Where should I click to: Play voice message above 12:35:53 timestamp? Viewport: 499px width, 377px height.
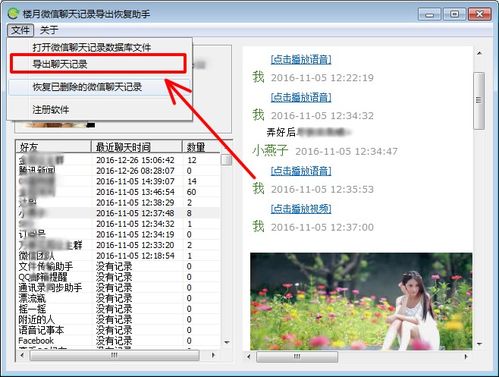click(x=301, y=171)
